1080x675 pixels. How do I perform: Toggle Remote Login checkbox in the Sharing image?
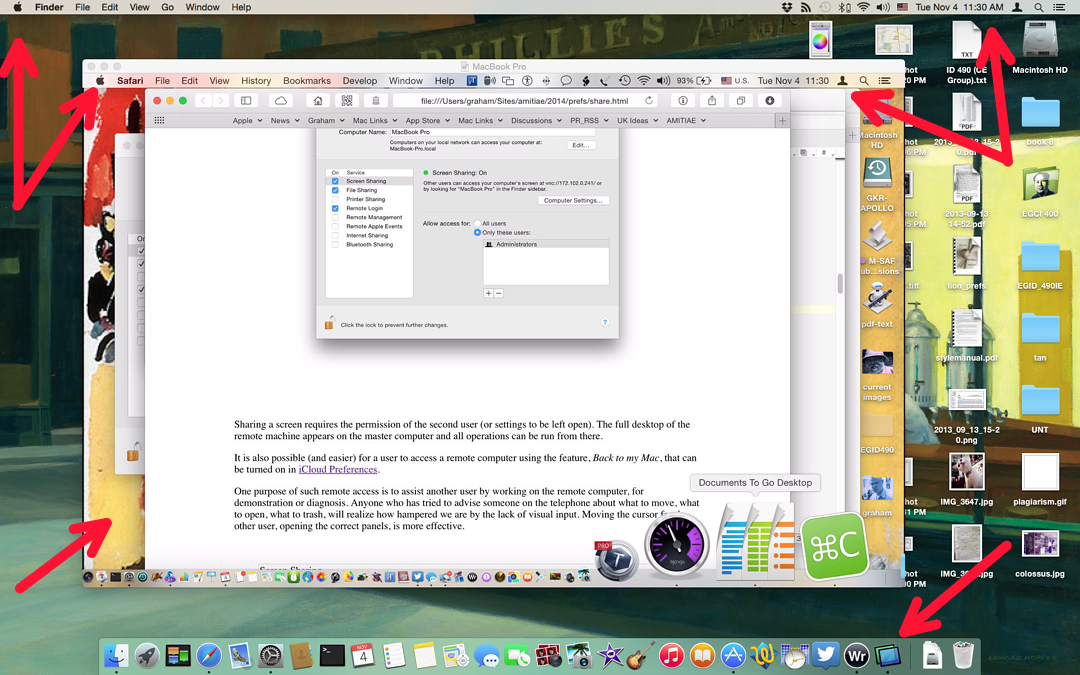(x=335, y=208)
